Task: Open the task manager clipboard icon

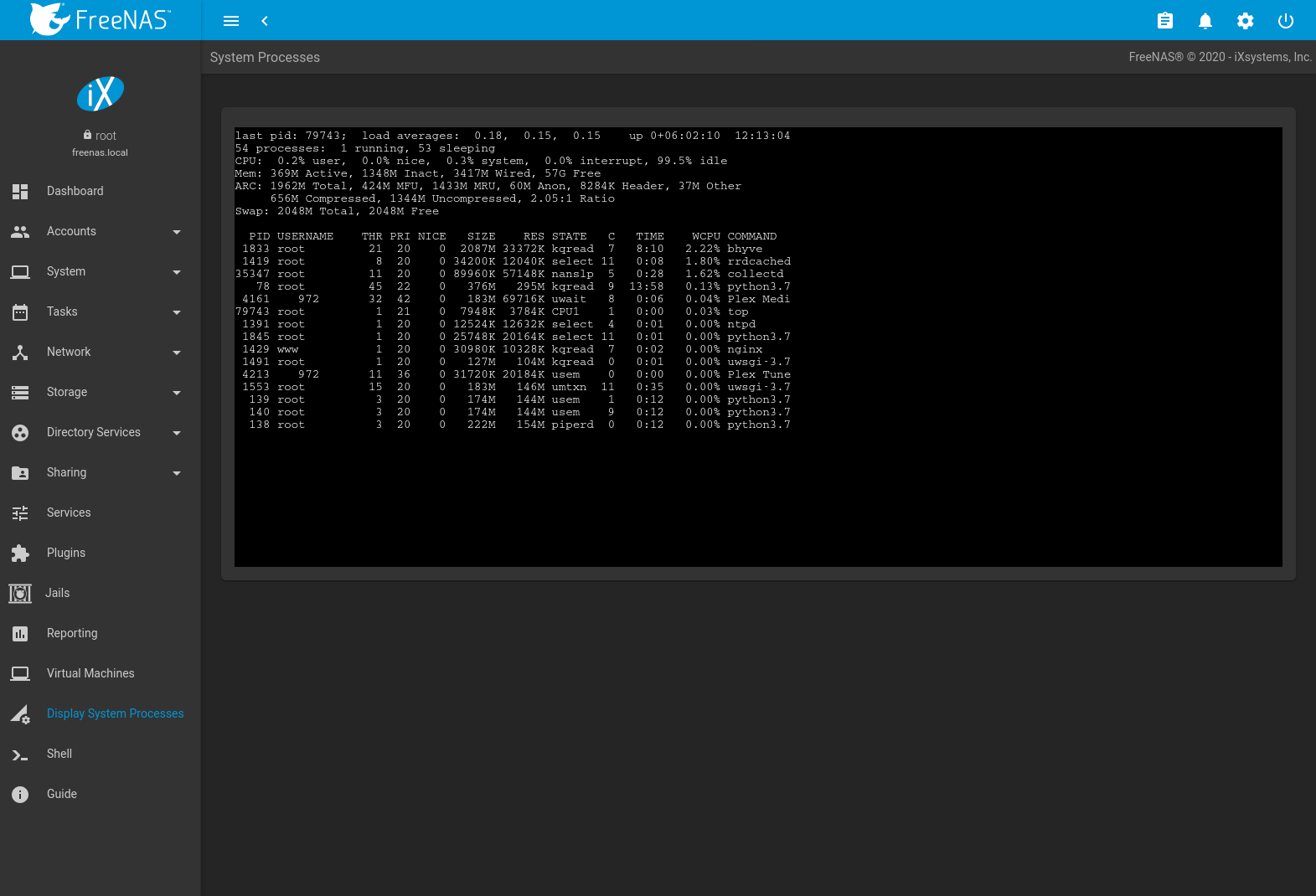Action: [1164, 21]
